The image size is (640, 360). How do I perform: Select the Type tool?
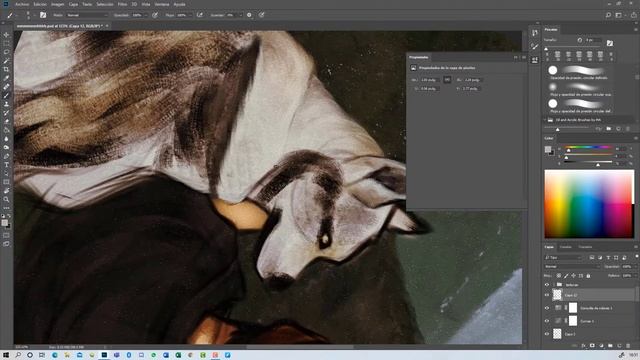coord(6,164)
